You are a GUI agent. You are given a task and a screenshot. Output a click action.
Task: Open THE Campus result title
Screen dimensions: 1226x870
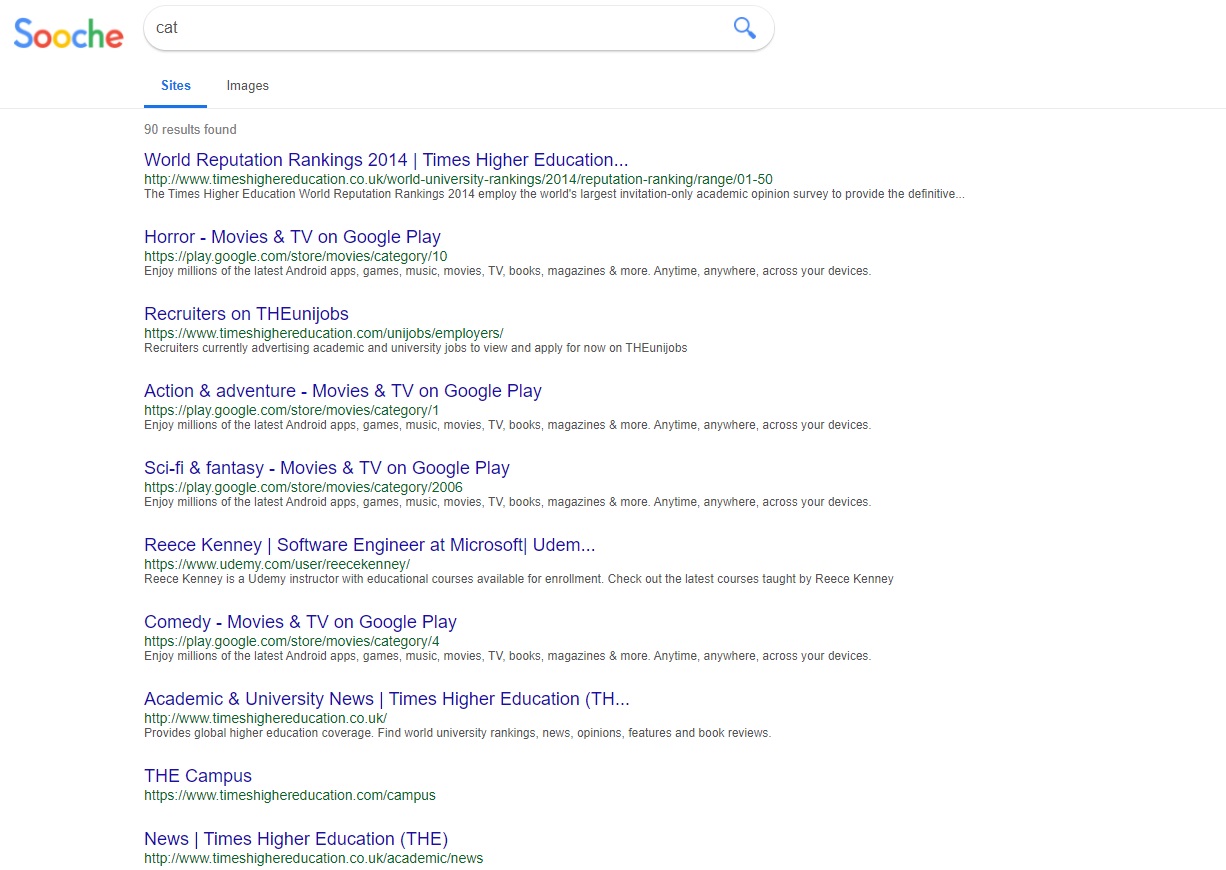198,776
